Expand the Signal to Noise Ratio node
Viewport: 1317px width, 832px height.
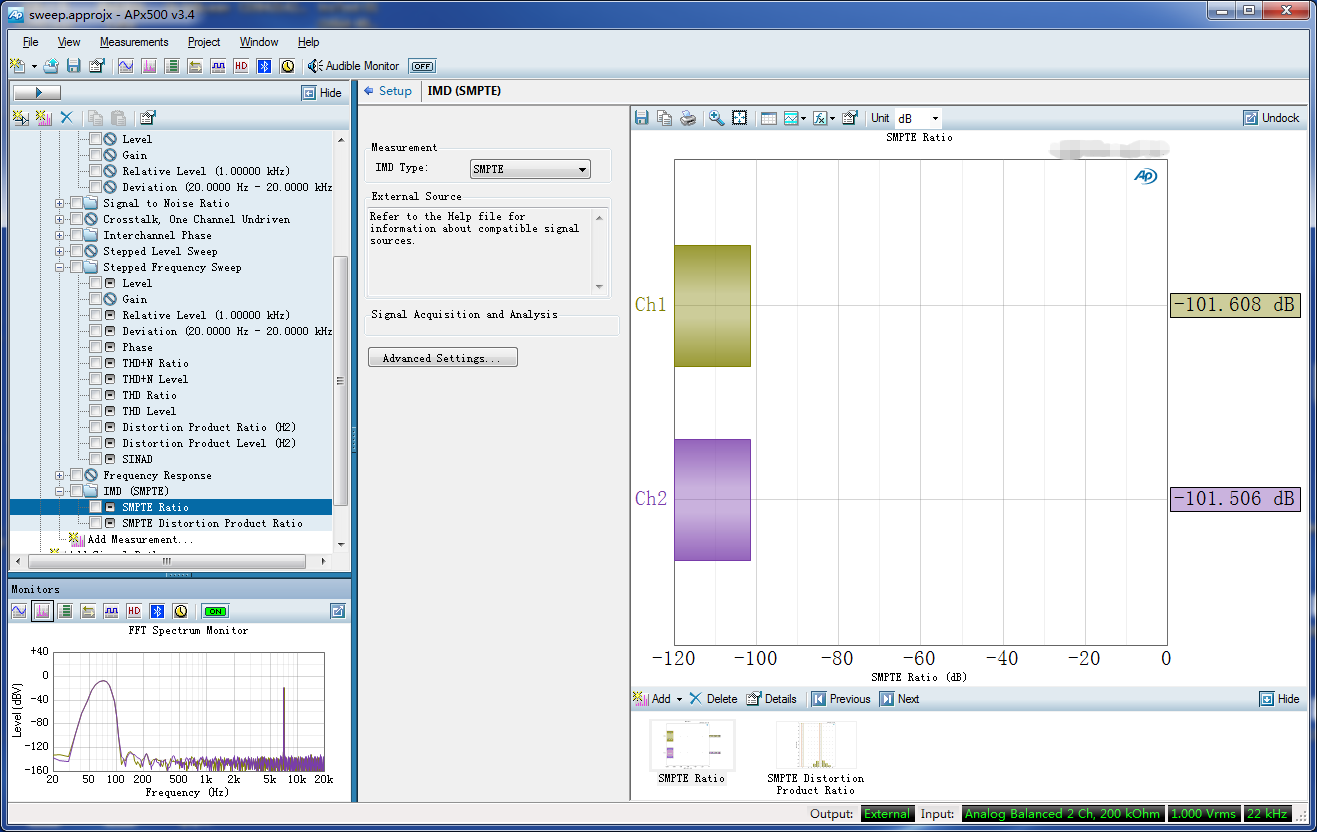coord(60,203)
